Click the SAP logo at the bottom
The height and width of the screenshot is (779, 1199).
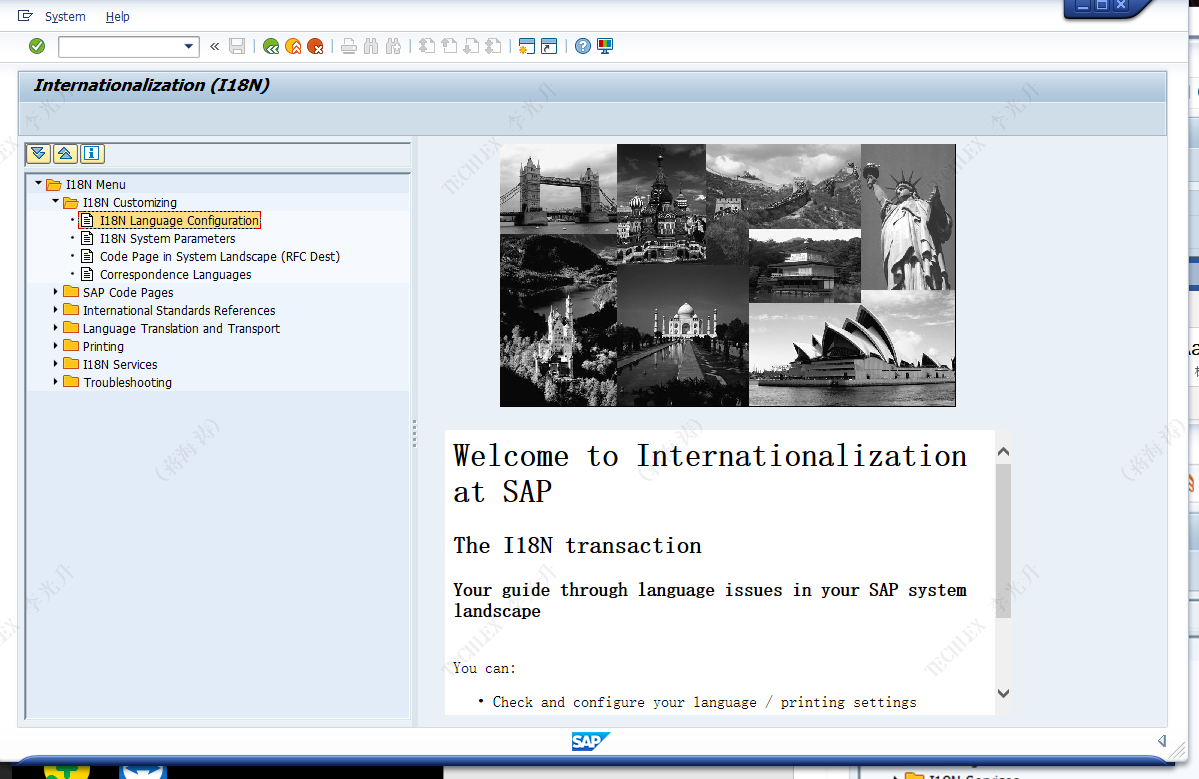[590, 742]
